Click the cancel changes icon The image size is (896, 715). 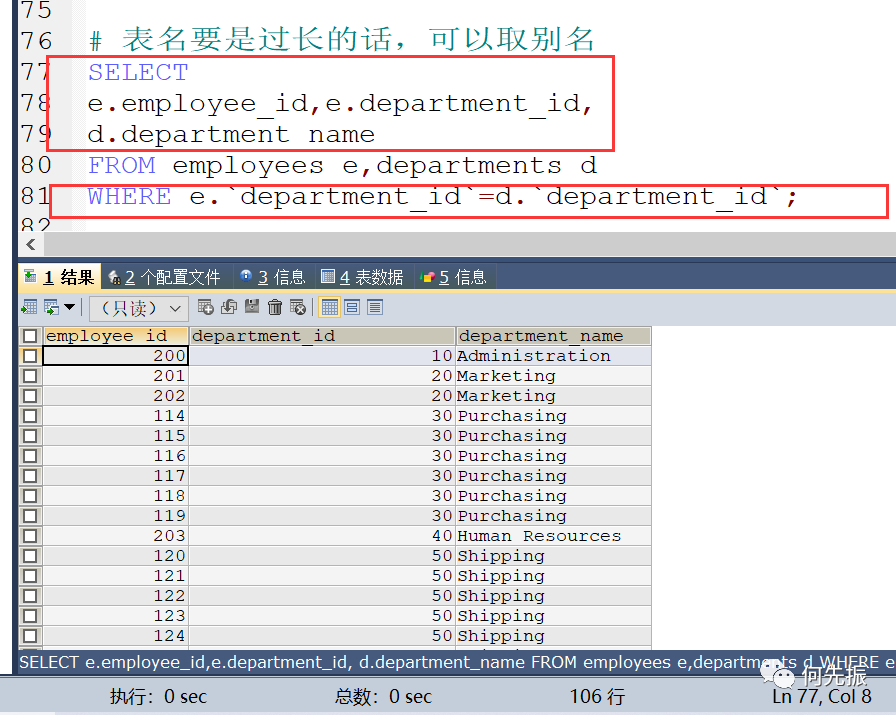click(298, 307)
